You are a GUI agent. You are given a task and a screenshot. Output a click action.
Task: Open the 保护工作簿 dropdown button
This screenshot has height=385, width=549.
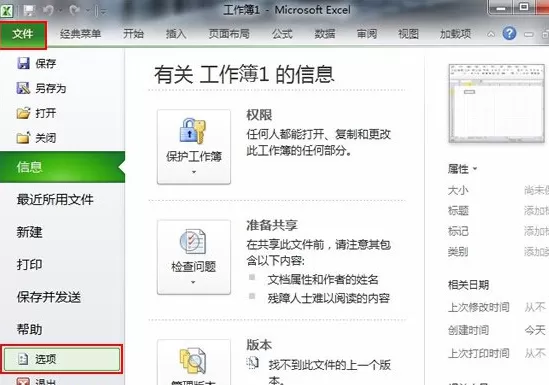tap(194, 147)
